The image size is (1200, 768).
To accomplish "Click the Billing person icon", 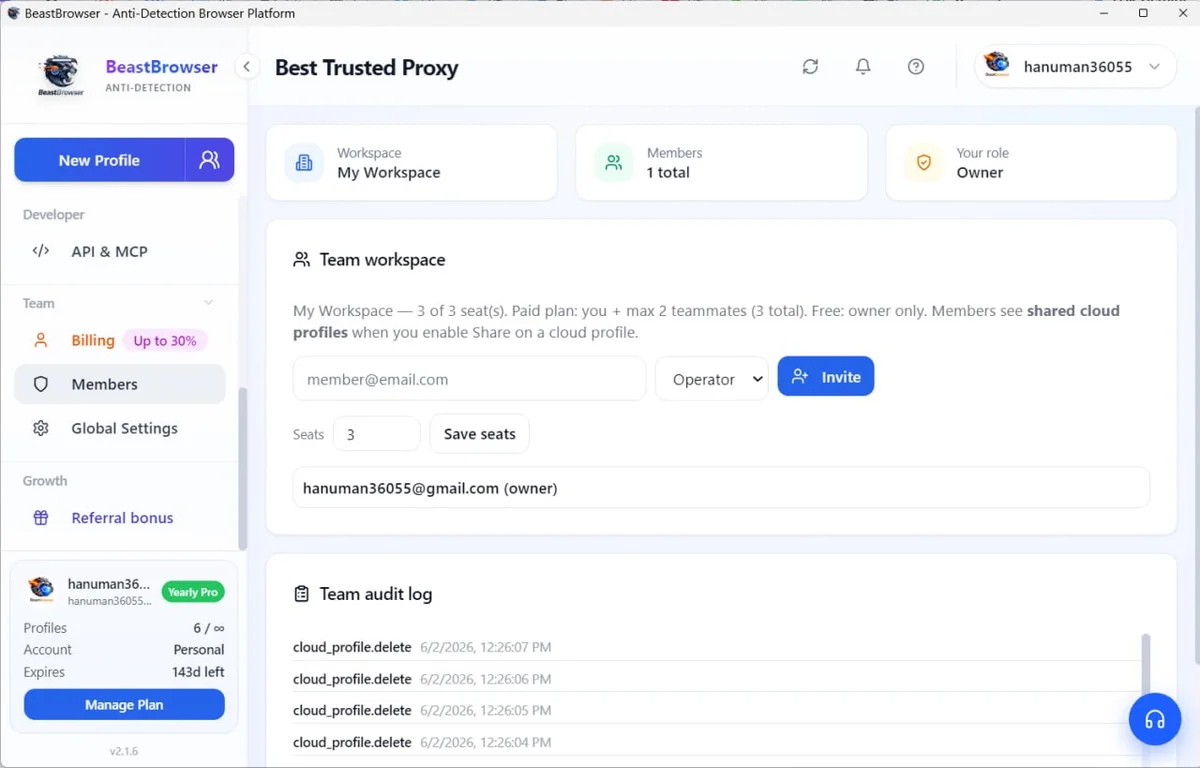I will pyautogui.click(x=41, y=340).
